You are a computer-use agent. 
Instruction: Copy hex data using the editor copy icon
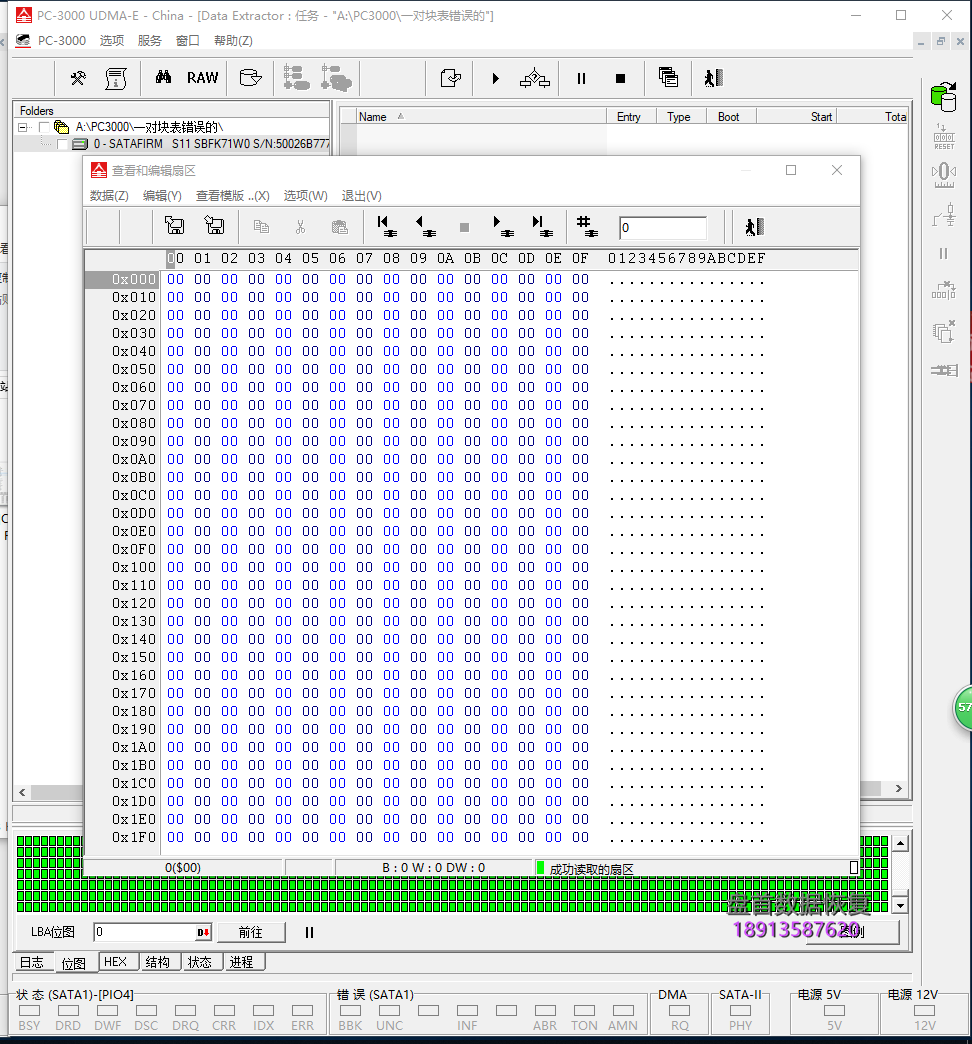click(x=260, y=227)
